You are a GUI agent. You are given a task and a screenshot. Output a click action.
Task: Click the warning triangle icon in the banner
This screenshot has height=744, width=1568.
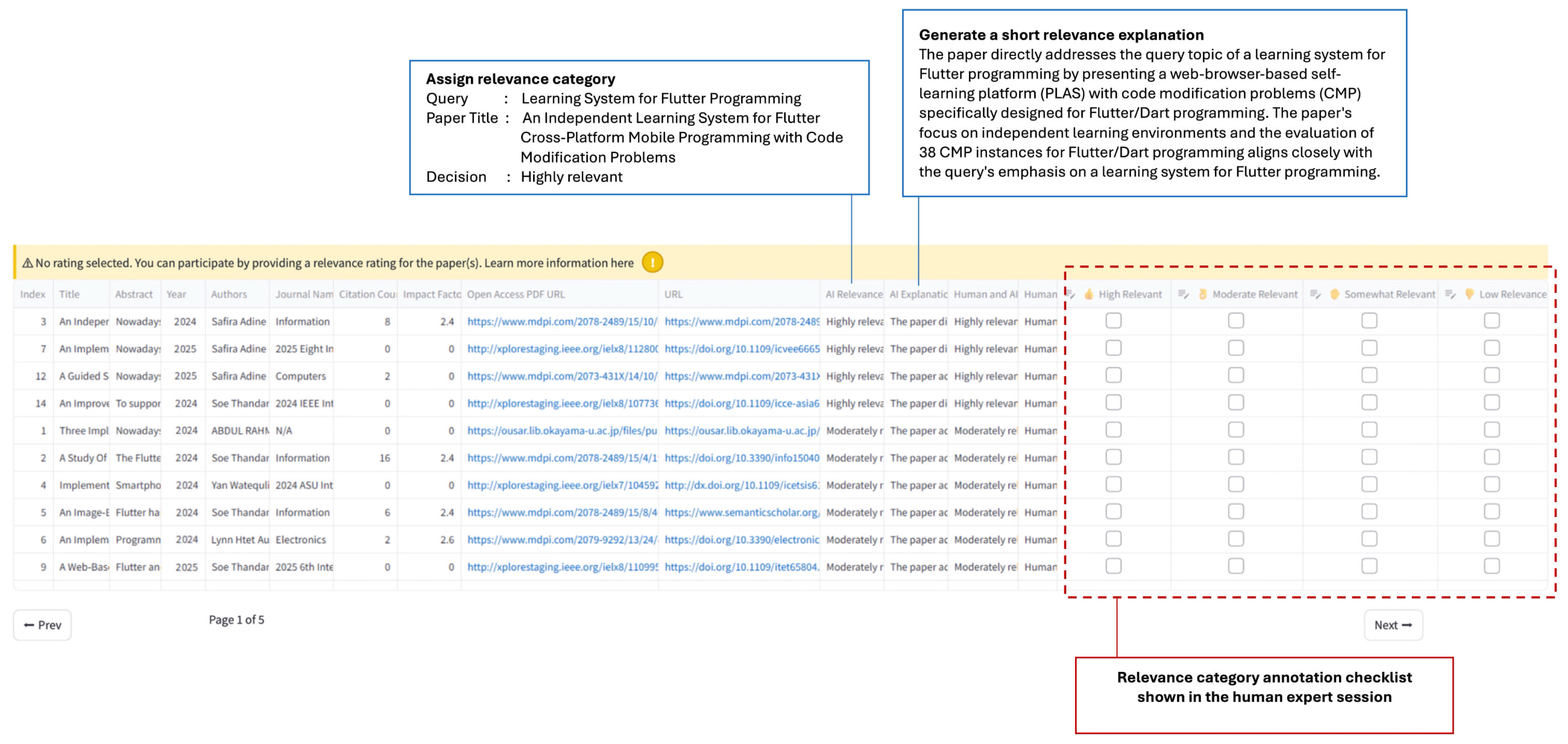27,264
